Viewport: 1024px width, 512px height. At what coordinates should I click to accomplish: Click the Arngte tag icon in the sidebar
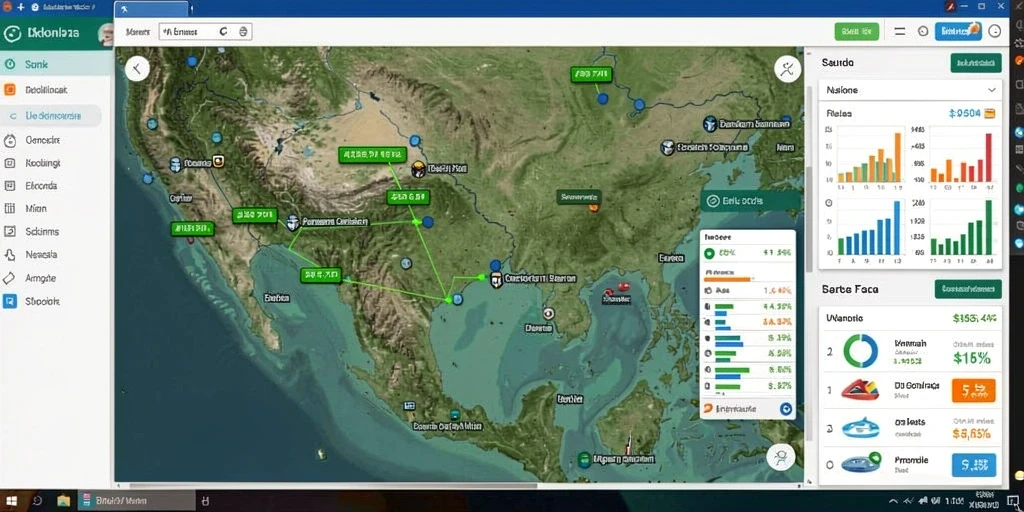click(9, 278)
